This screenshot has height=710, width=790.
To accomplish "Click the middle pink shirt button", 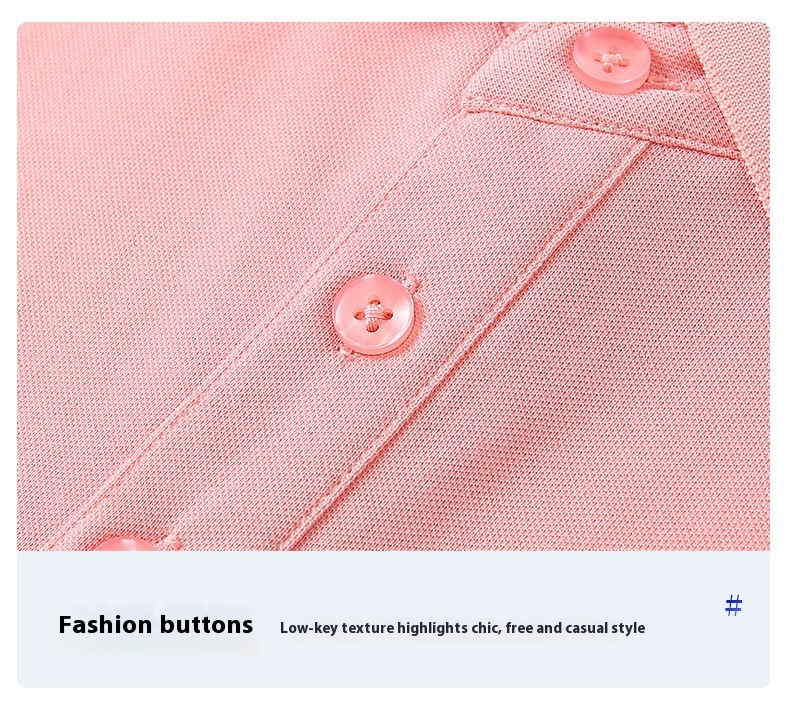I will click(372, 314).
